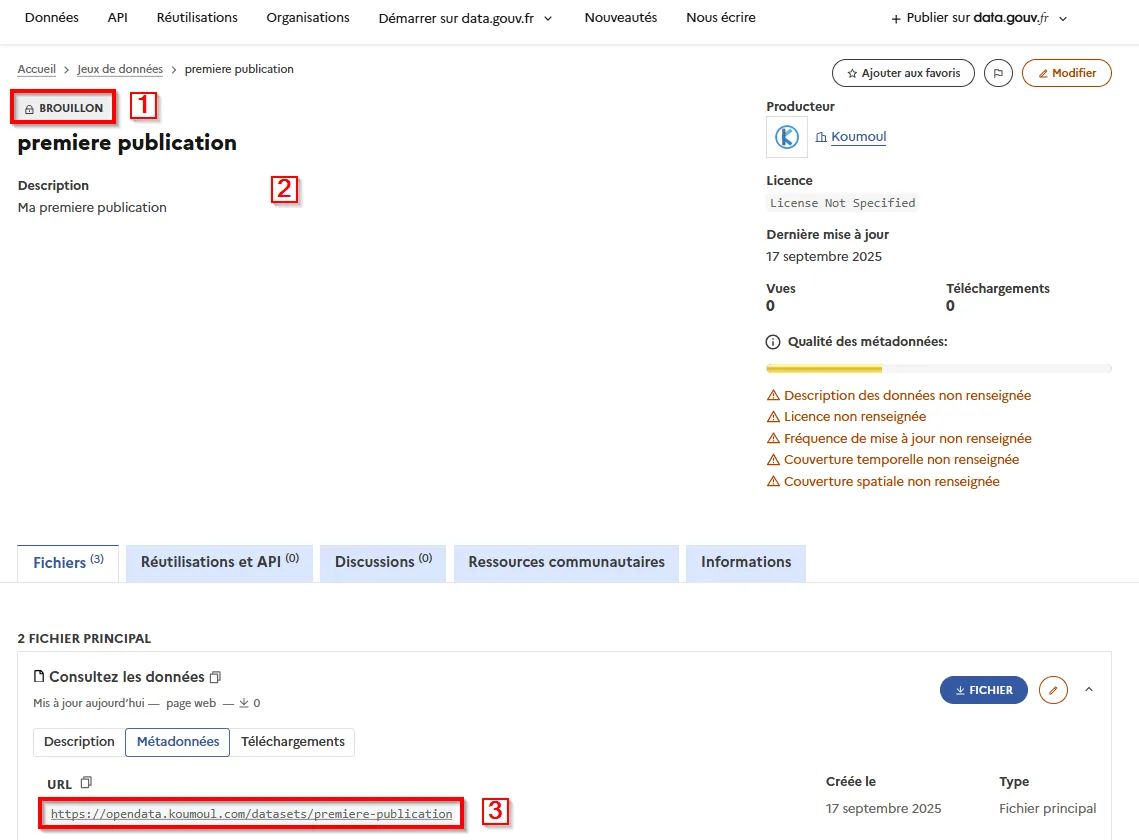
Task: Click Ajouter aux favoris button
Action: [903, 73]
